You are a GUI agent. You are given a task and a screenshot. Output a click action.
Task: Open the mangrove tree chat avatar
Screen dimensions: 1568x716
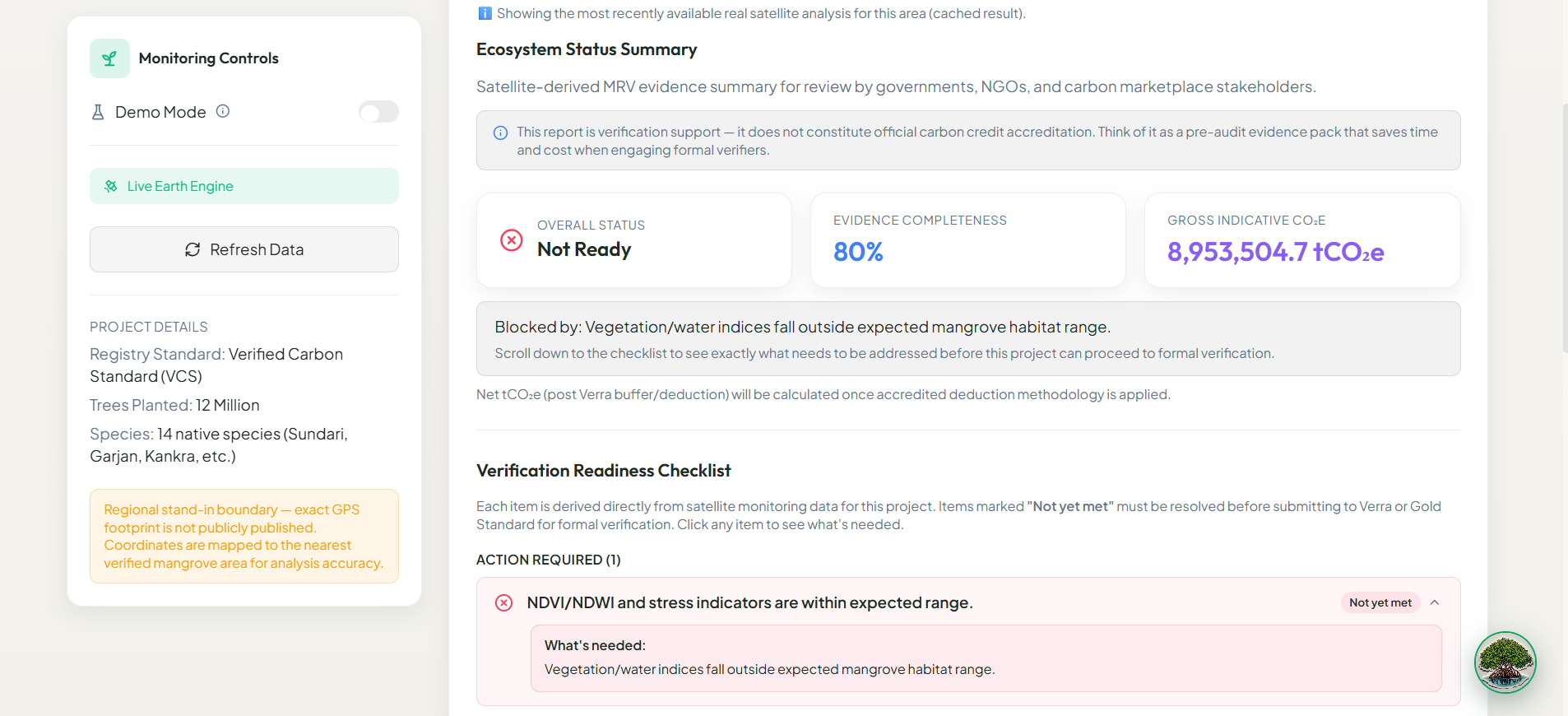pos(1505,663)
